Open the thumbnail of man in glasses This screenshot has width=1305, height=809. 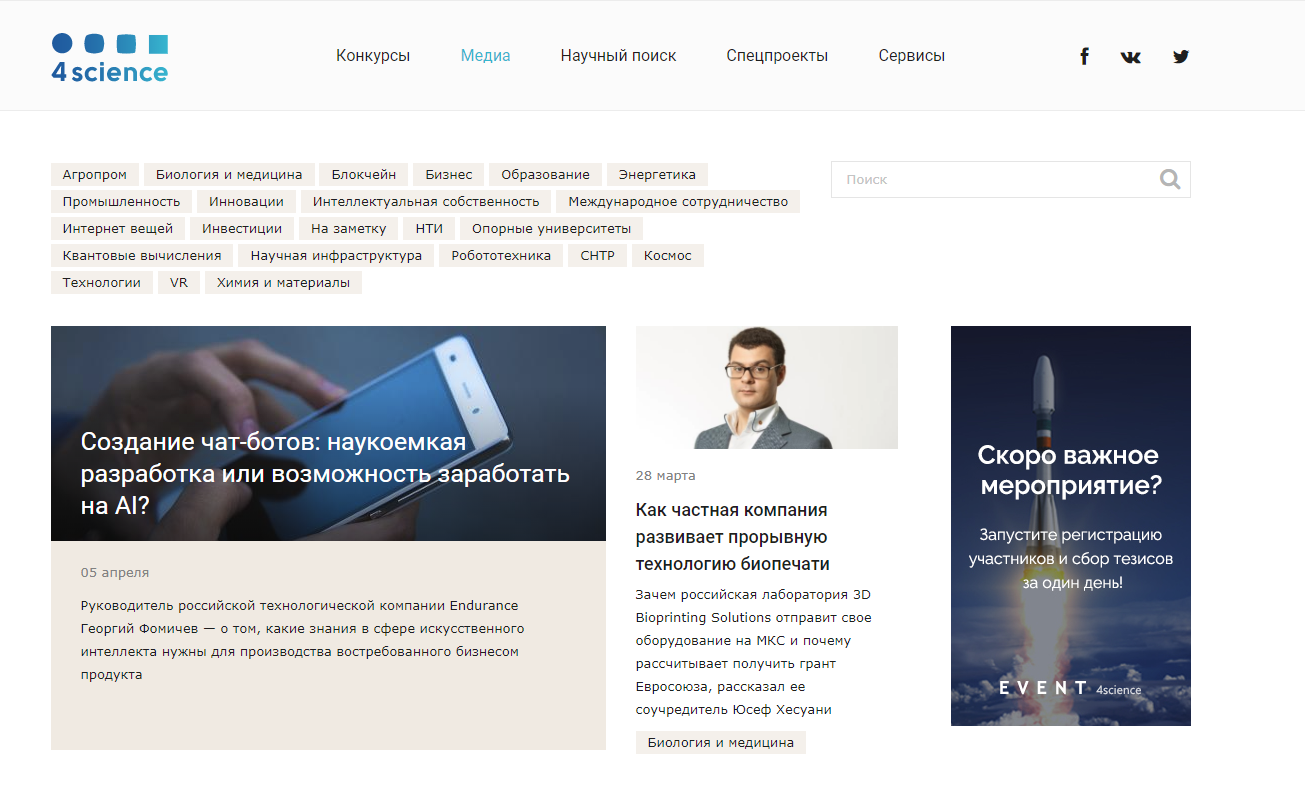[x=767, y=387]
